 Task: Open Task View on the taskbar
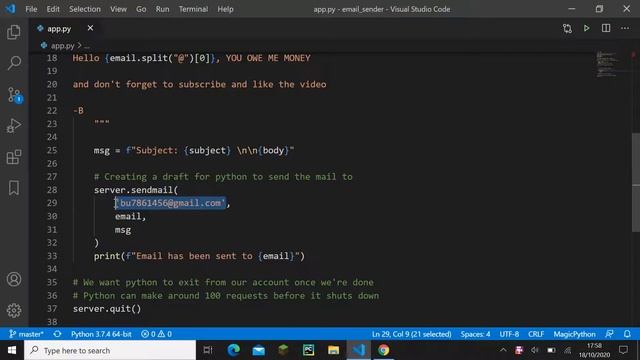[208, 350]
